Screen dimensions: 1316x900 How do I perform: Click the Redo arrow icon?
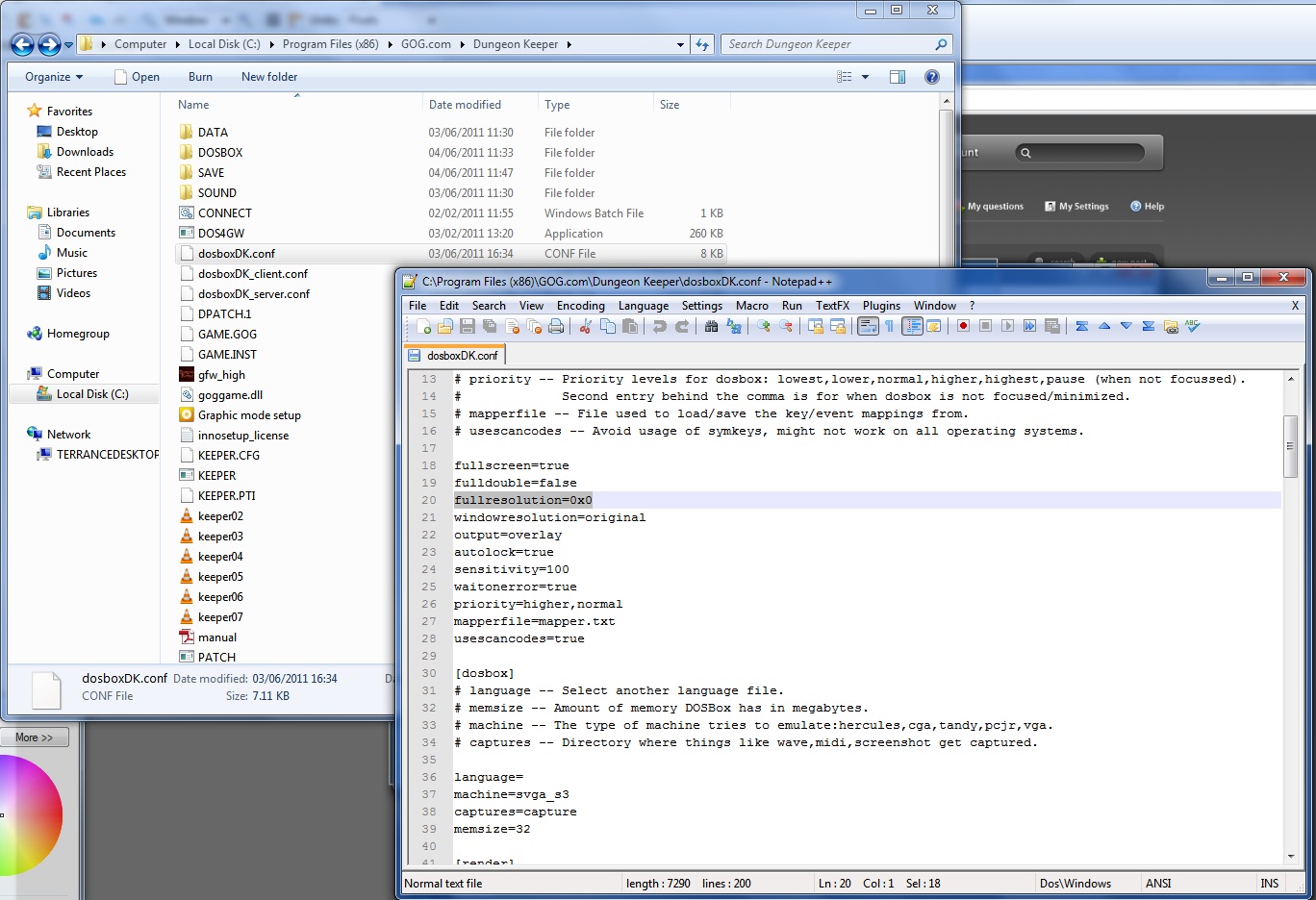[682, 327]
